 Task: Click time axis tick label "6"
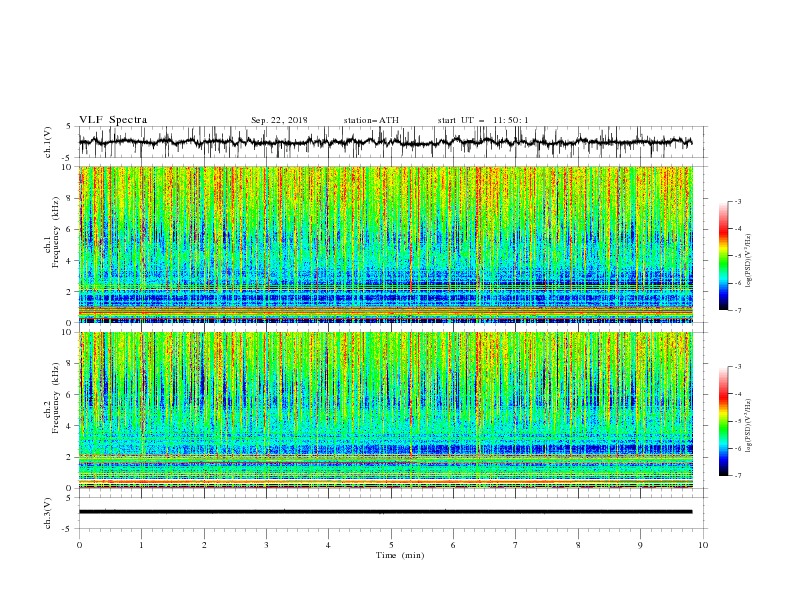coord(453,545)
